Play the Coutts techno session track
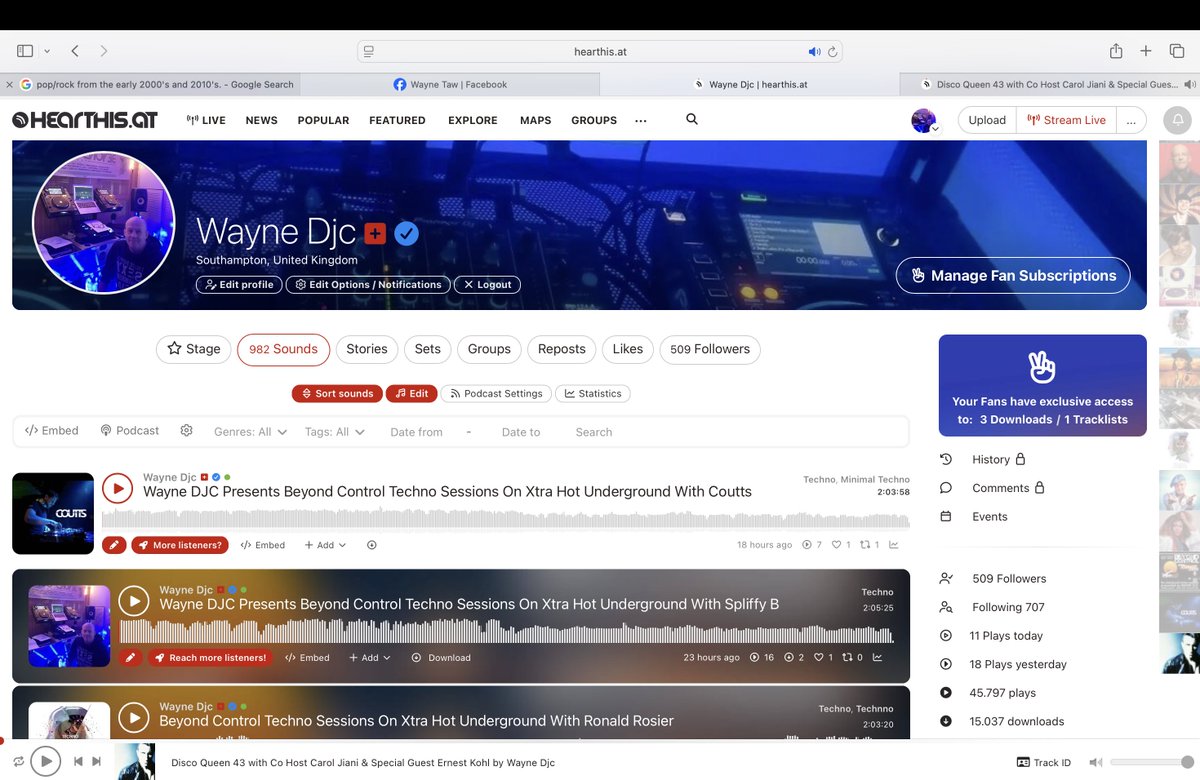 point(117,488)
